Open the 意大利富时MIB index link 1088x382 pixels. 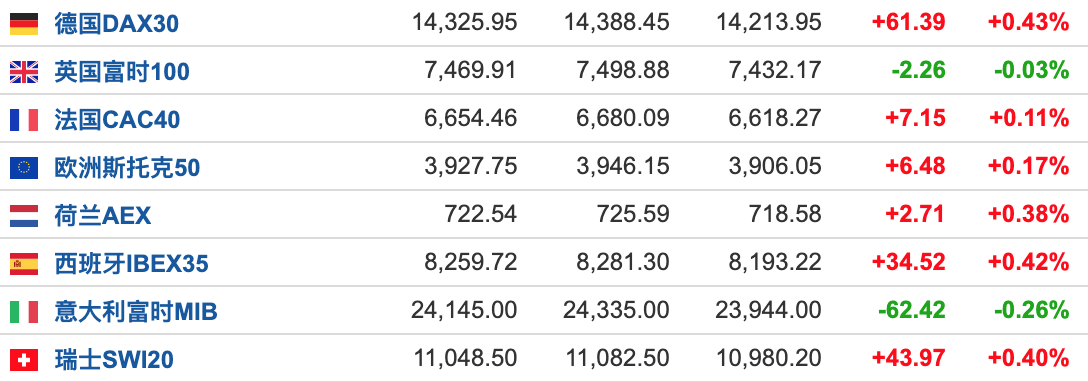pyautogui.click(x=136, y=311)
